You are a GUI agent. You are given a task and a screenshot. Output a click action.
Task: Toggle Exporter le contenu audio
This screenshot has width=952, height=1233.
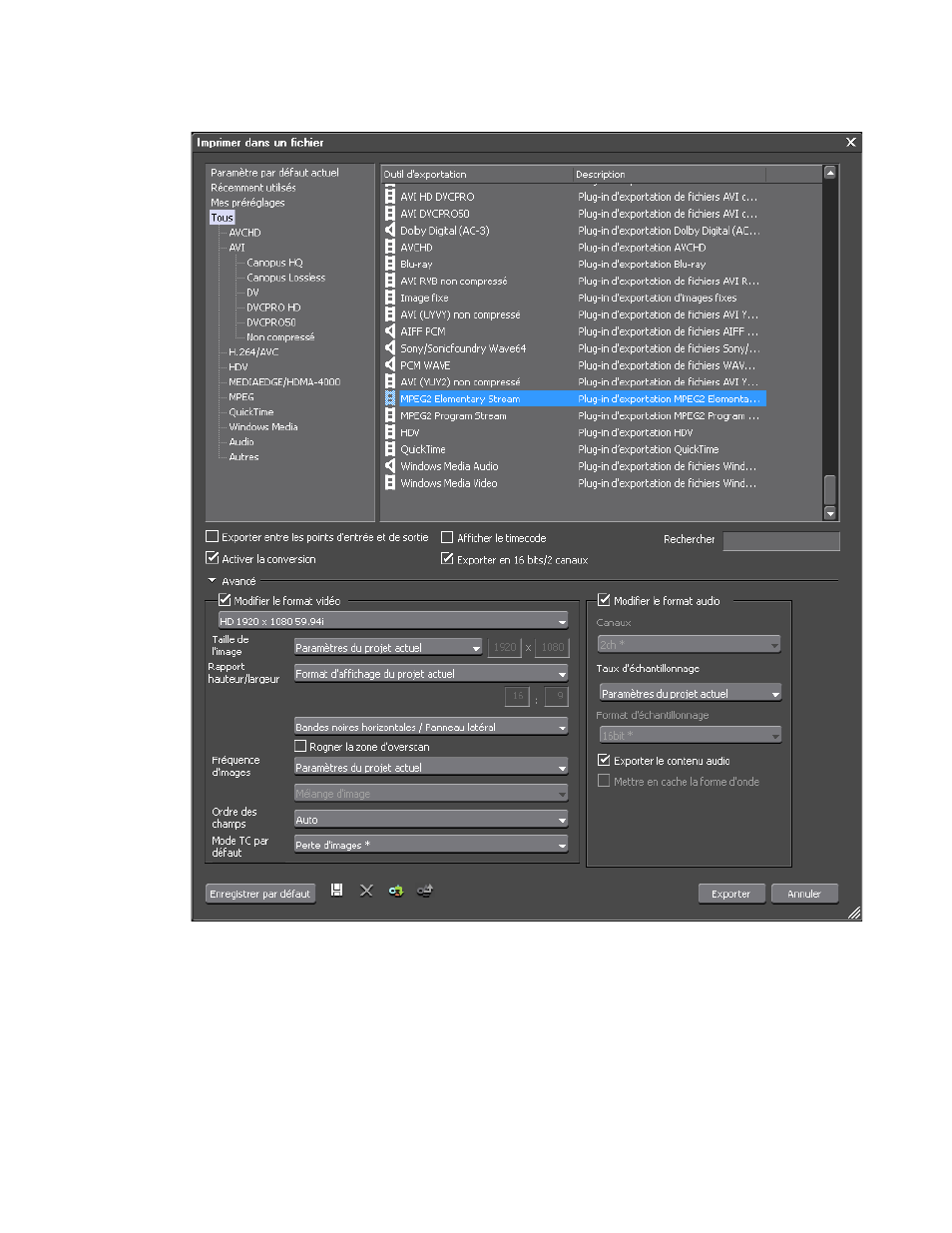tap(604, 760)
